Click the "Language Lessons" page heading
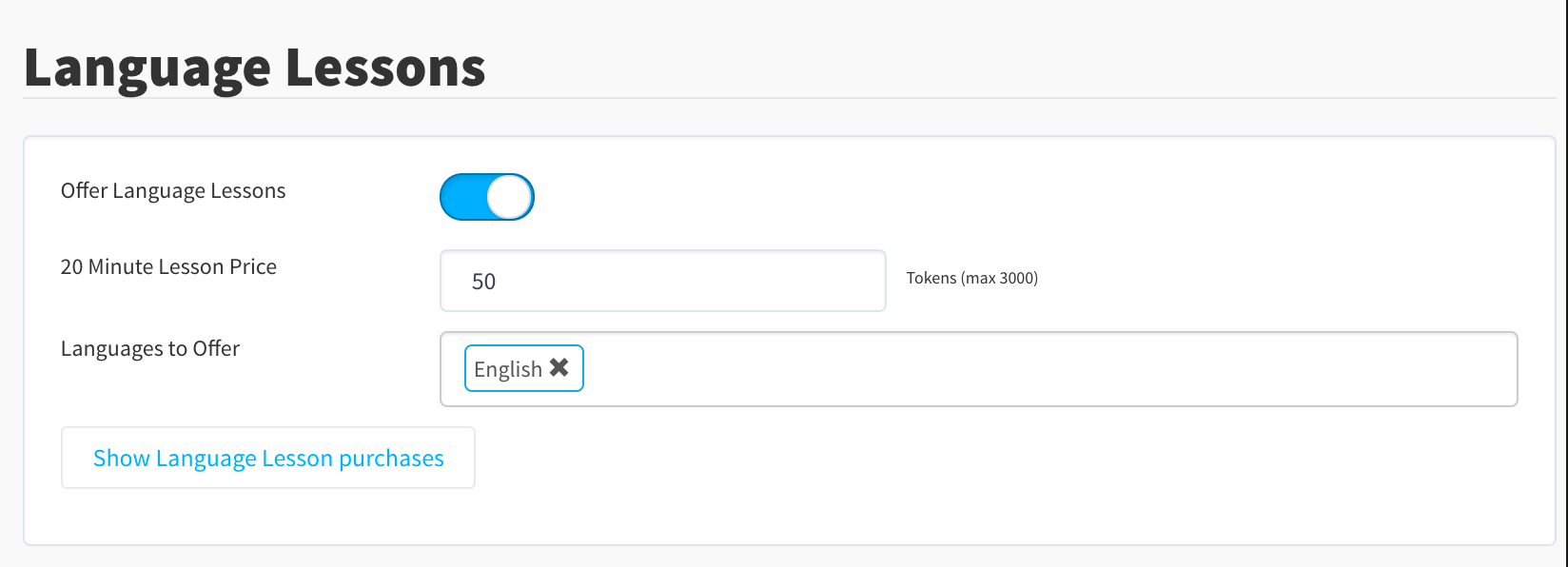The image size is (1568, 567). point(254,68)
